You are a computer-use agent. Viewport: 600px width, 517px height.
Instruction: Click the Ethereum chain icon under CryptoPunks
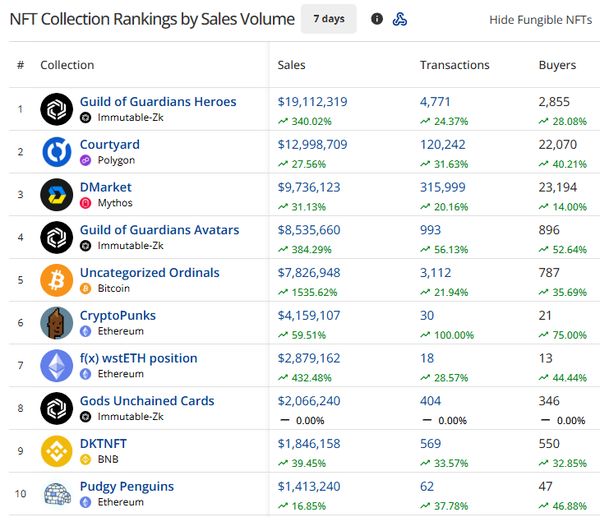(x=85, y=331)
